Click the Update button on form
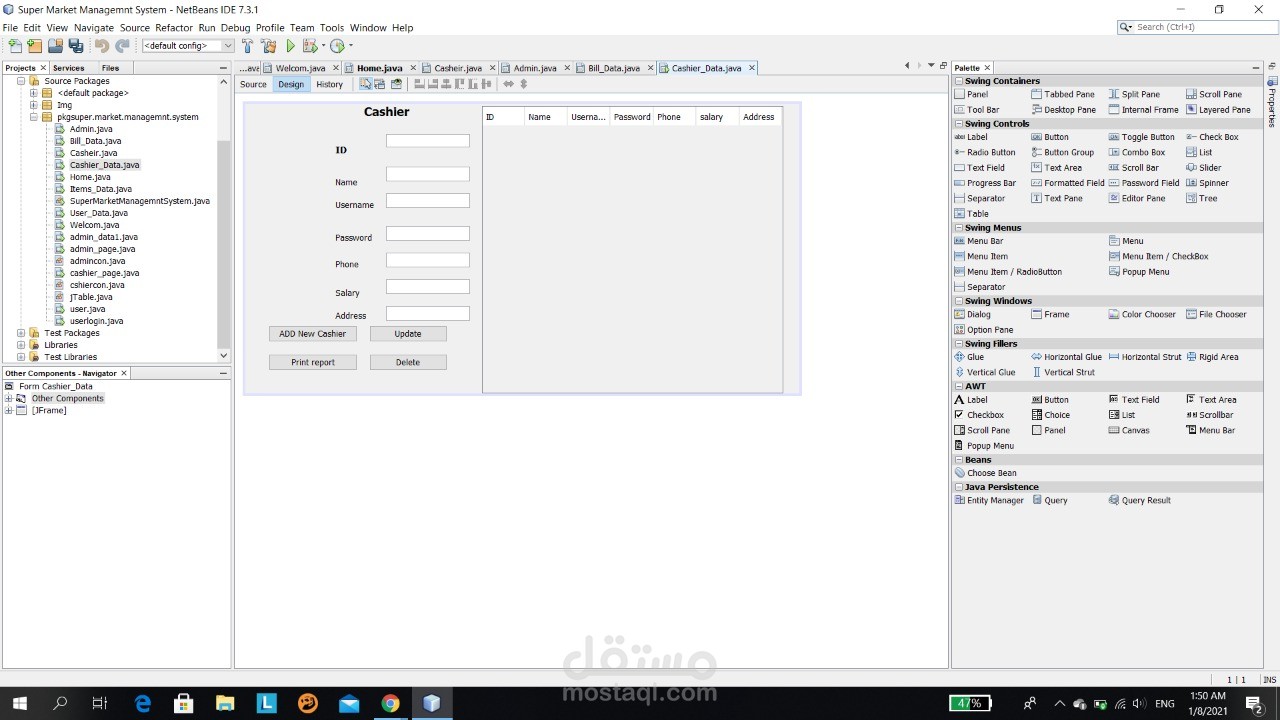Image resolution: width=1280 pixels, height=720 pixels. (x=408, y=334)
